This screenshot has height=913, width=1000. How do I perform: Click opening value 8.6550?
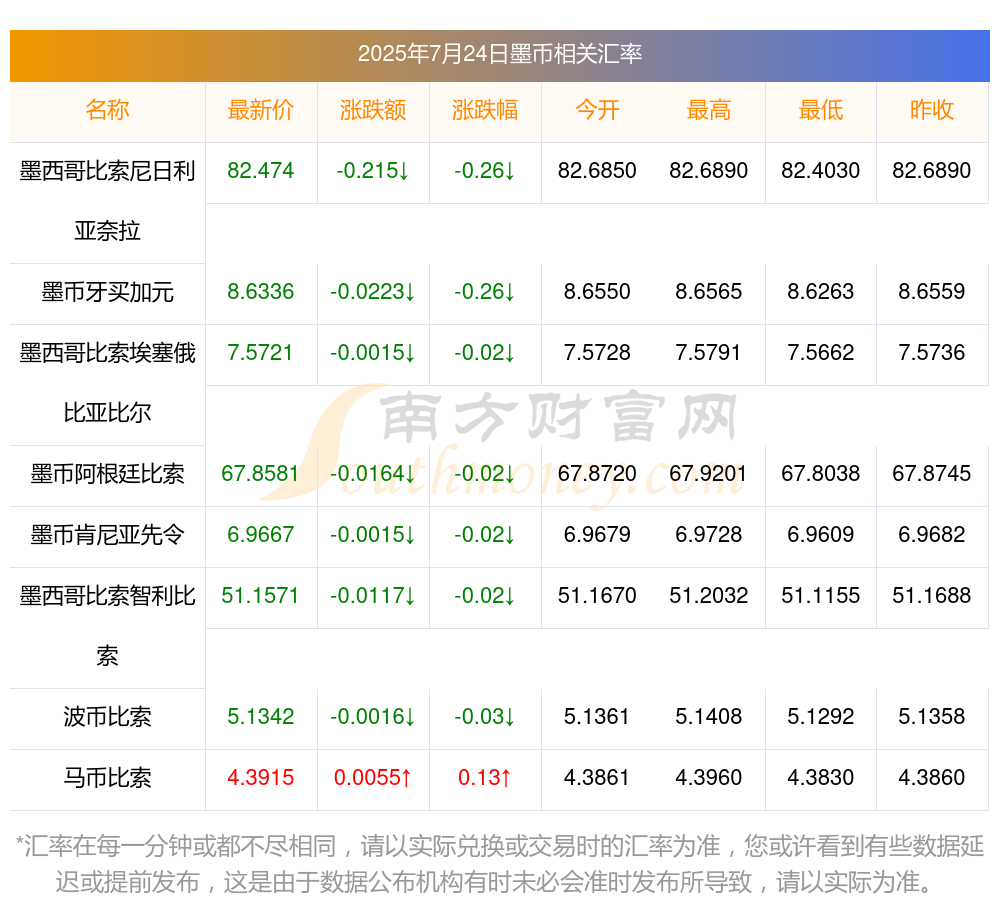click(597, 292)
